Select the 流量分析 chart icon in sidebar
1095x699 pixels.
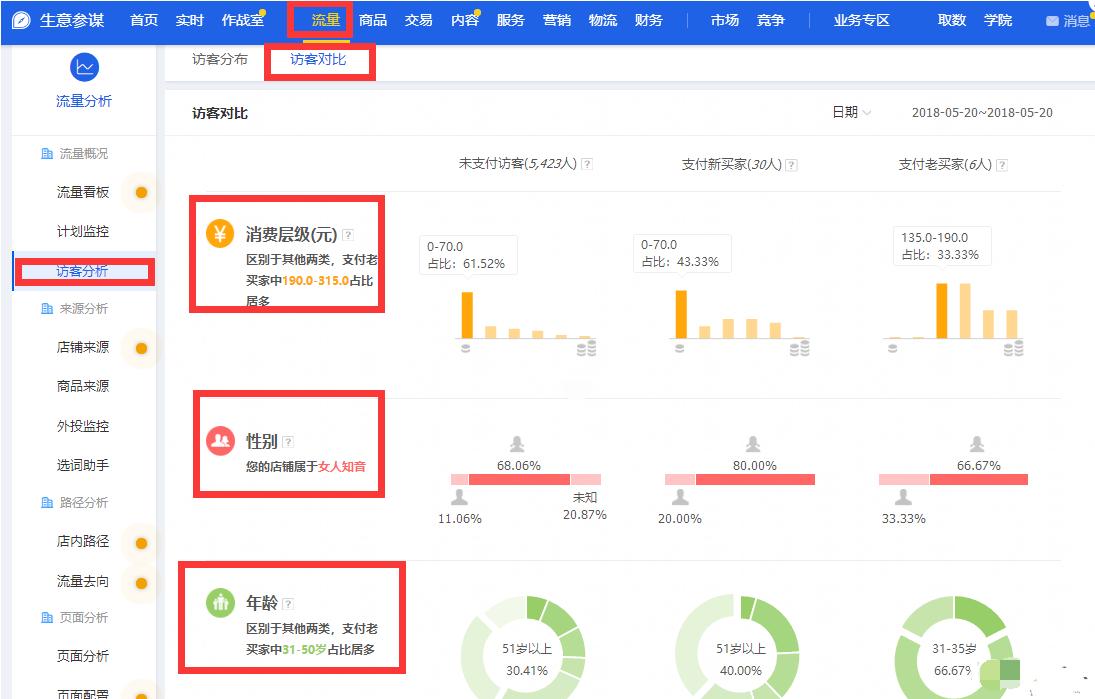click(84, 68)
